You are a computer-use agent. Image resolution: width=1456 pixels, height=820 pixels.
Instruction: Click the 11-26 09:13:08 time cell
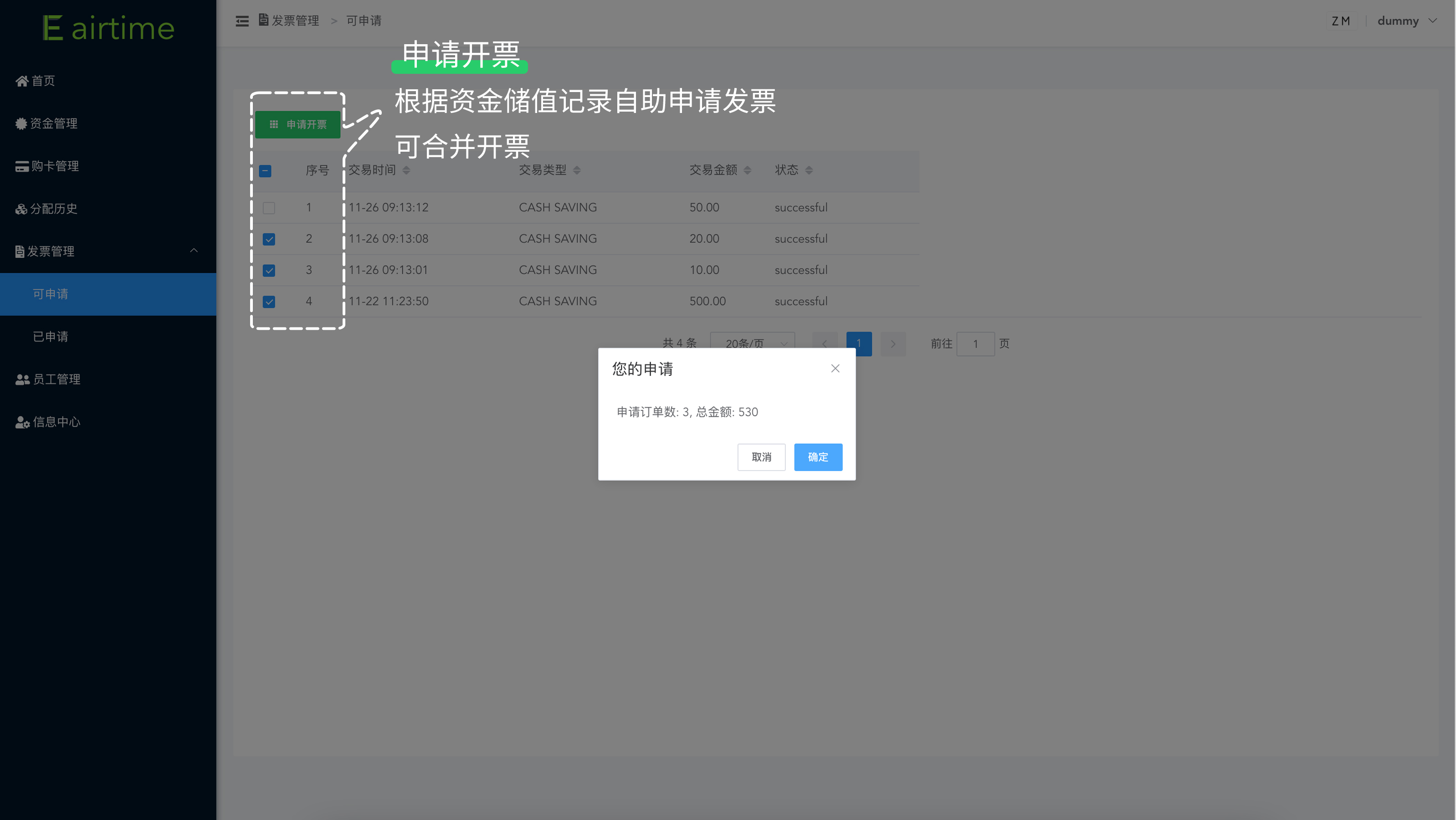[389, 239]
